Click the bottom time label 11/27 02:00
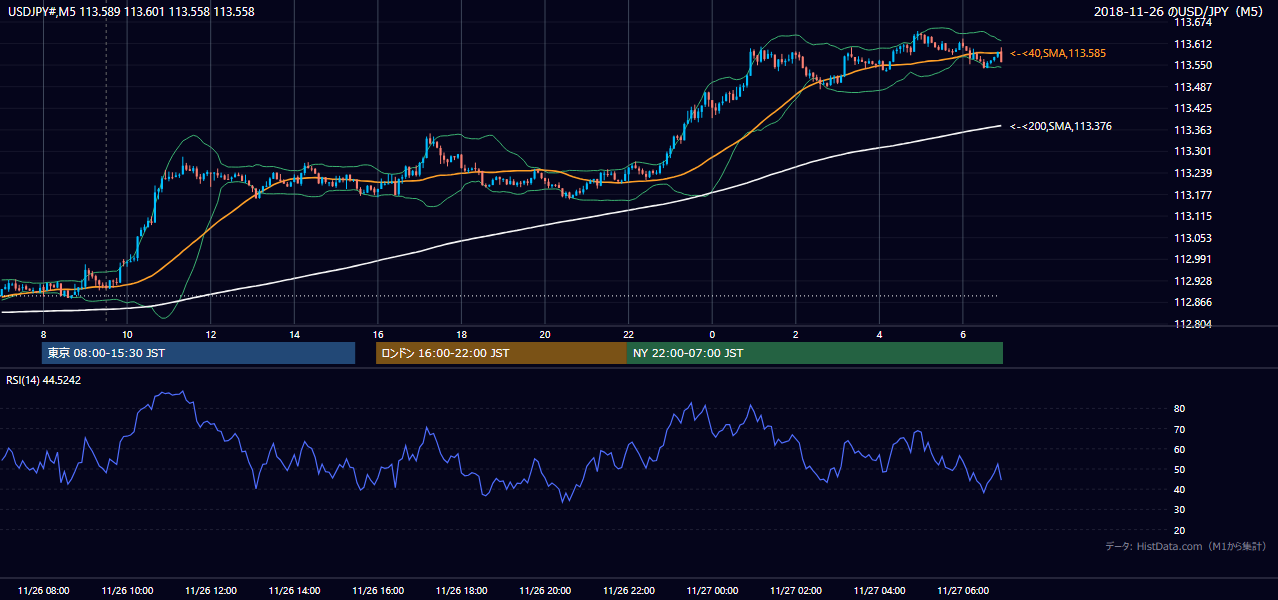 795,591
